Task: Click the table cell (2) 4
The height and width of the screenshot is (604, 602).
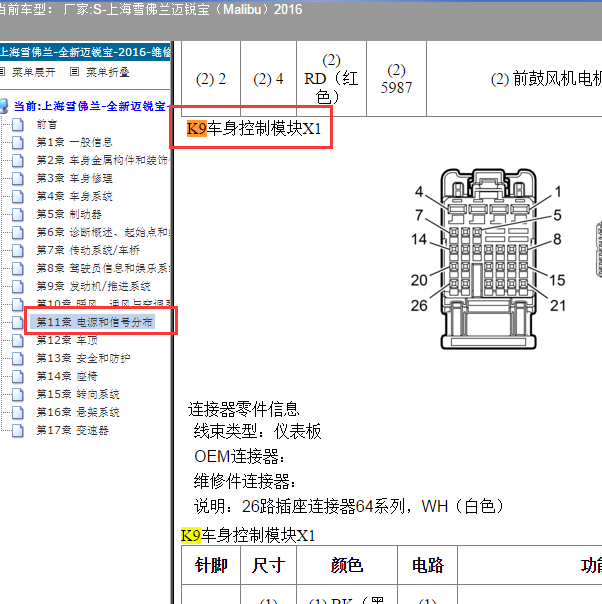Action: 268,79
